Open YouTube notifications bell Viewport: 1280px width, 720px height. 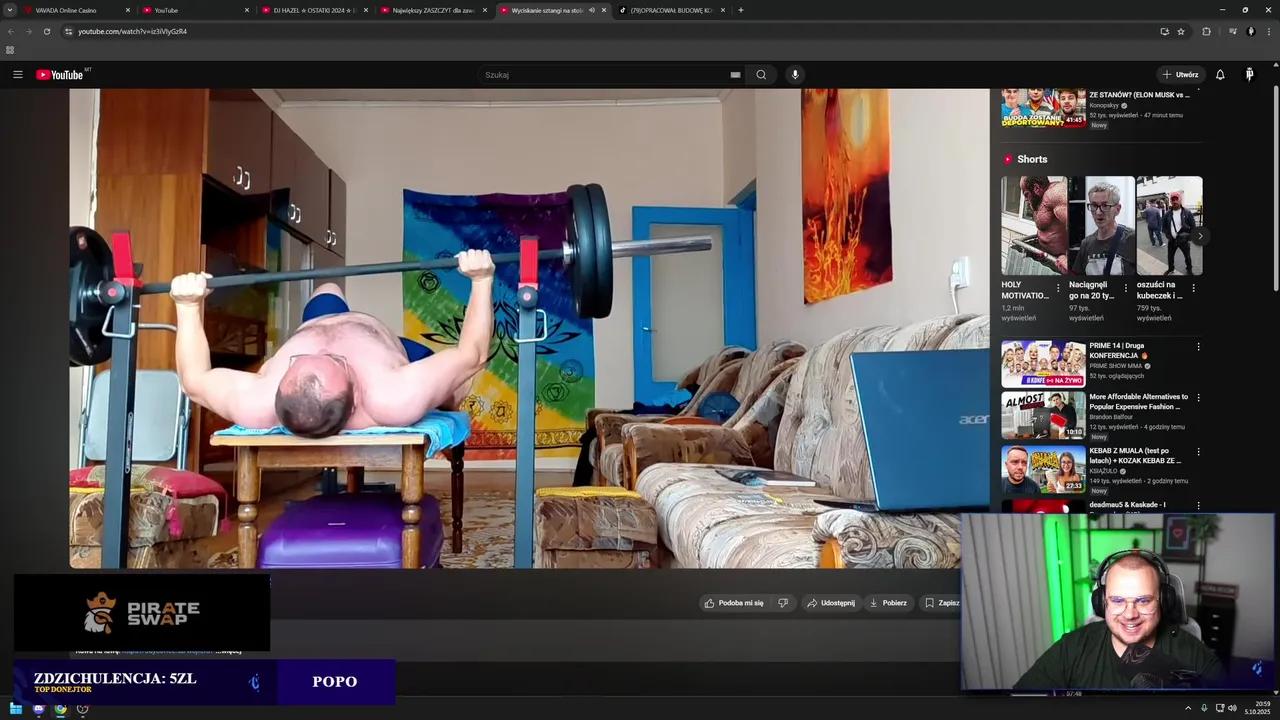pos(1220,75)
